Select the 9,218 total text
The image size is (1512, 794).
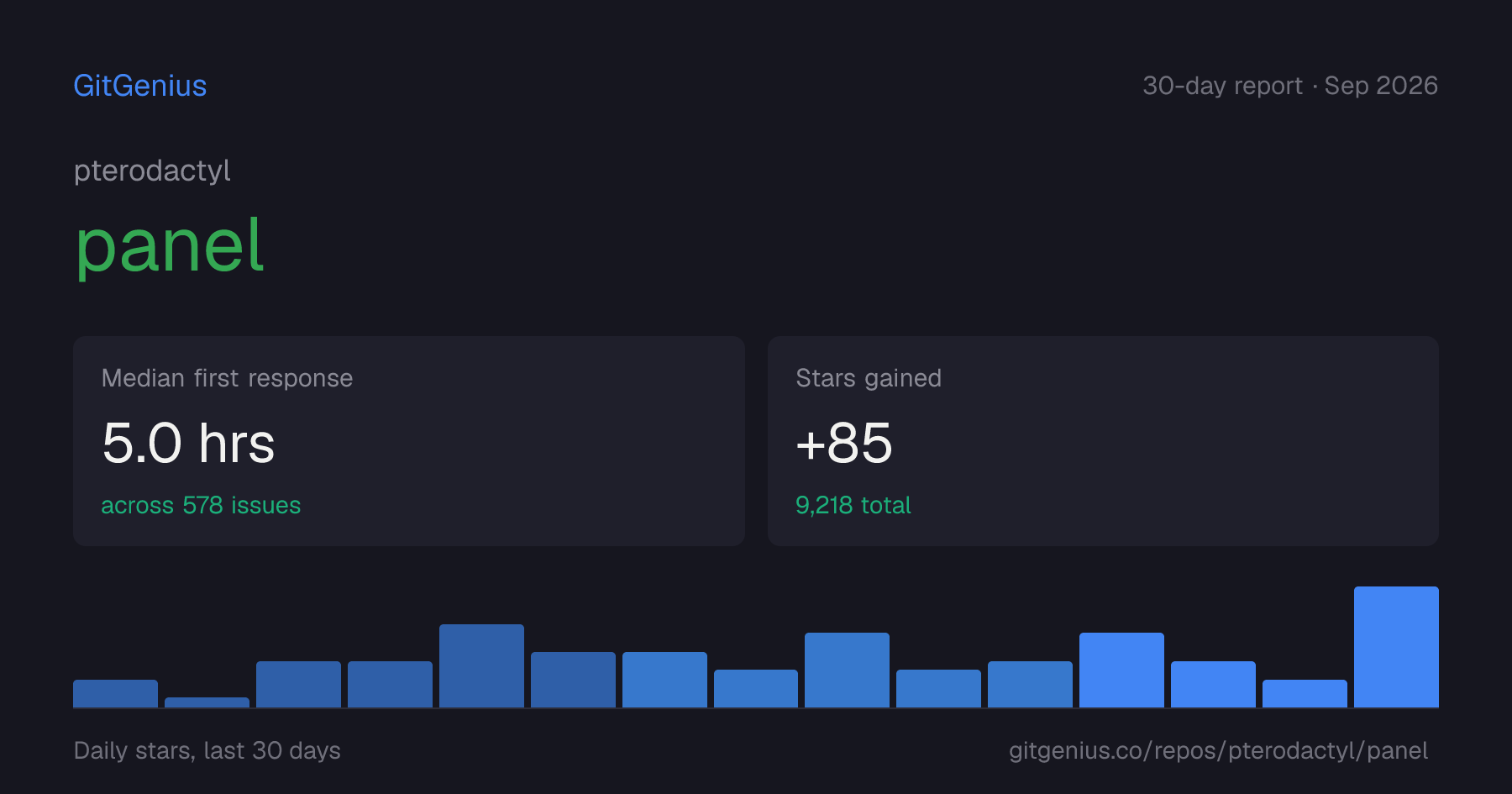[x=853, y=505]
